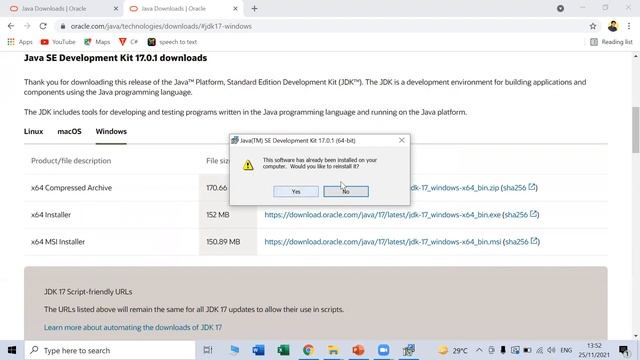Open File Explorer from the taskbar

(x=333, y=350)
